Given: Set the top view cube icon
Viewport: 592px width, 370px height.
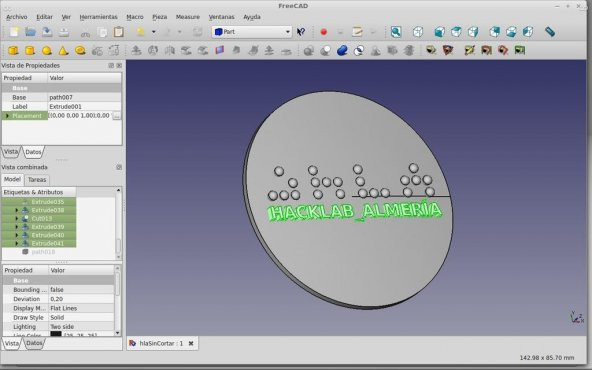Looking at the screenshot, I should click(x=456, y=32).
